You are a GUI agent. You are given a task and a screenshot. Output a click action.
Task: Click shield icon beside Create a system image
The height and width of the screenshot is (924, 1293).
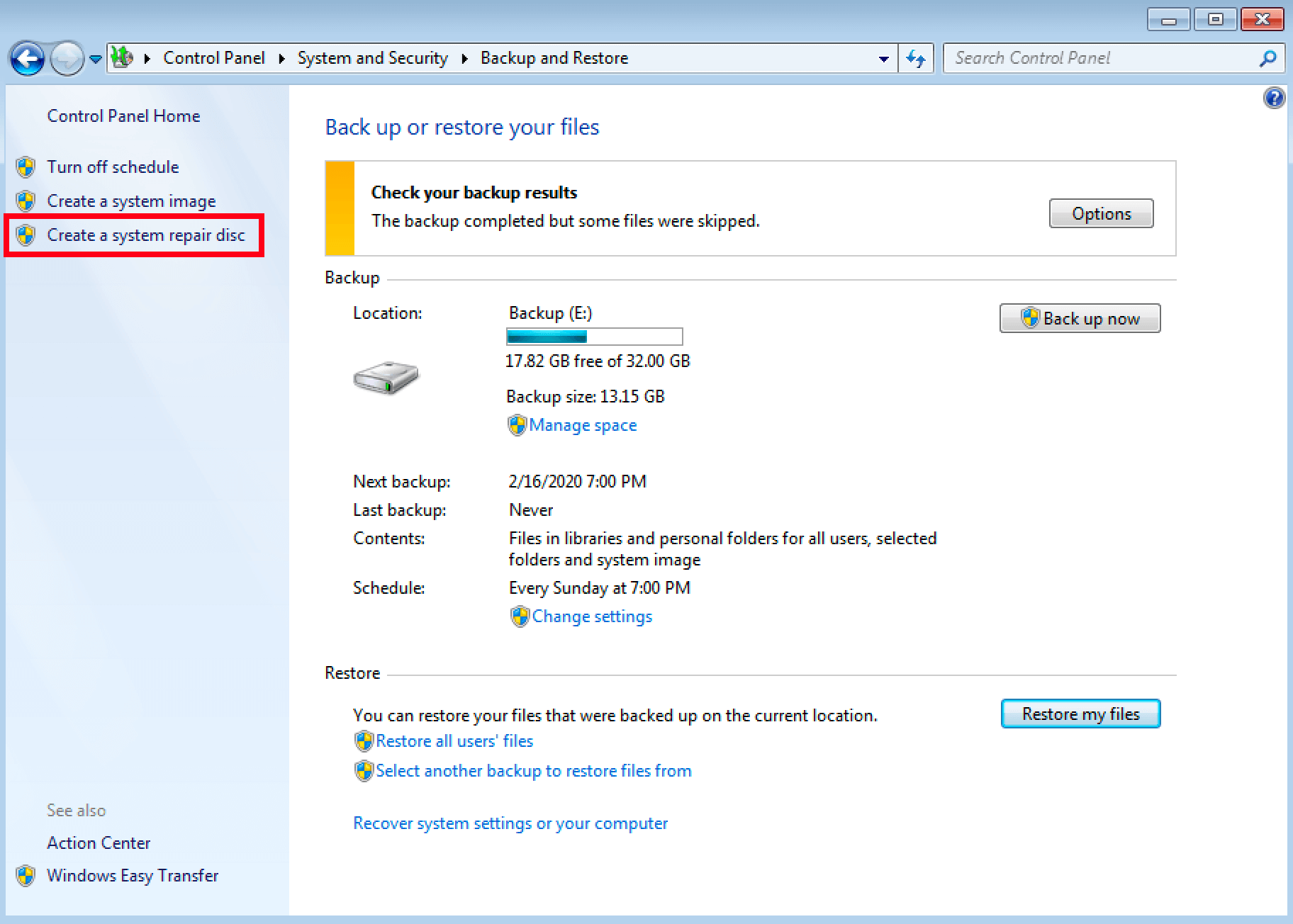(x=26, y=201)
